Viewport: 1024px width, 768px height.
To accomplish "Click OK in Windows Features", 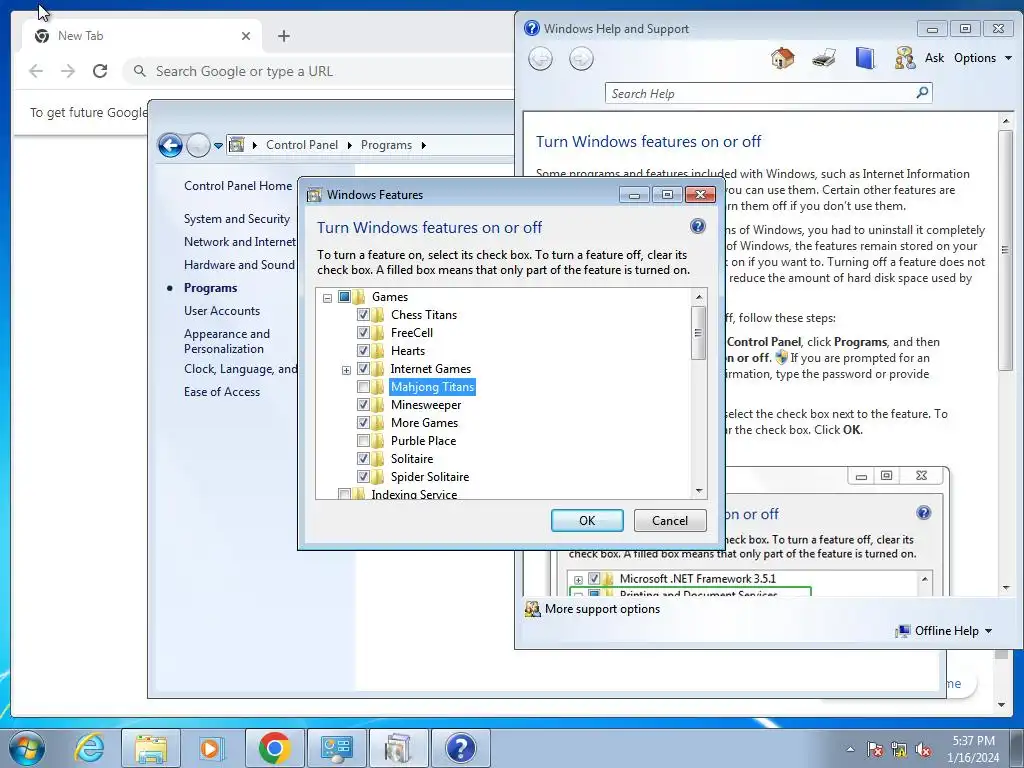I will (587, 520).
